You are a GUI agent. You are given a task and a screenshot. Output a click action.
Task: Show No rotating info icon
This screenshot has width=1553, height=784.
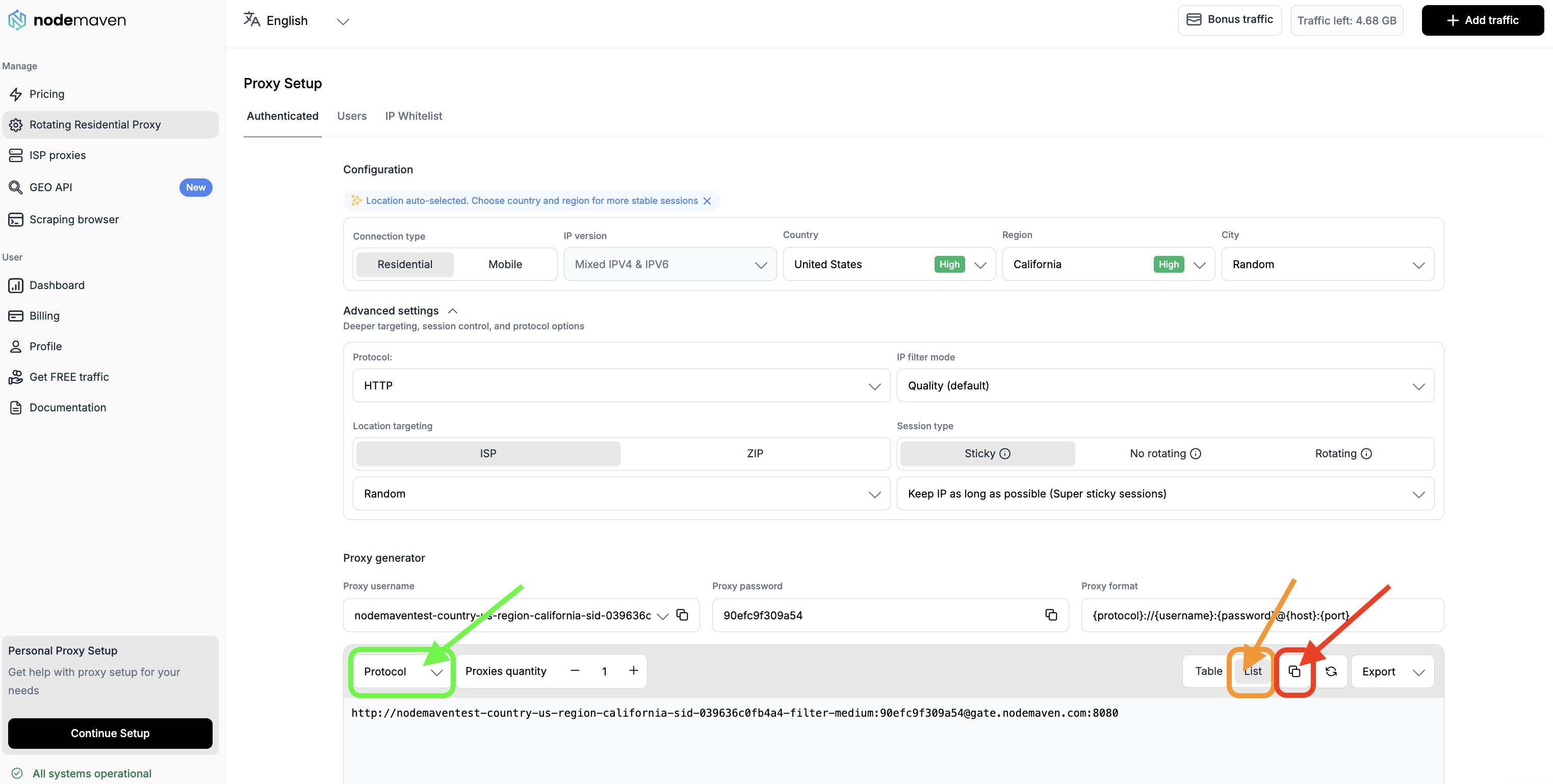point(1196,454)
